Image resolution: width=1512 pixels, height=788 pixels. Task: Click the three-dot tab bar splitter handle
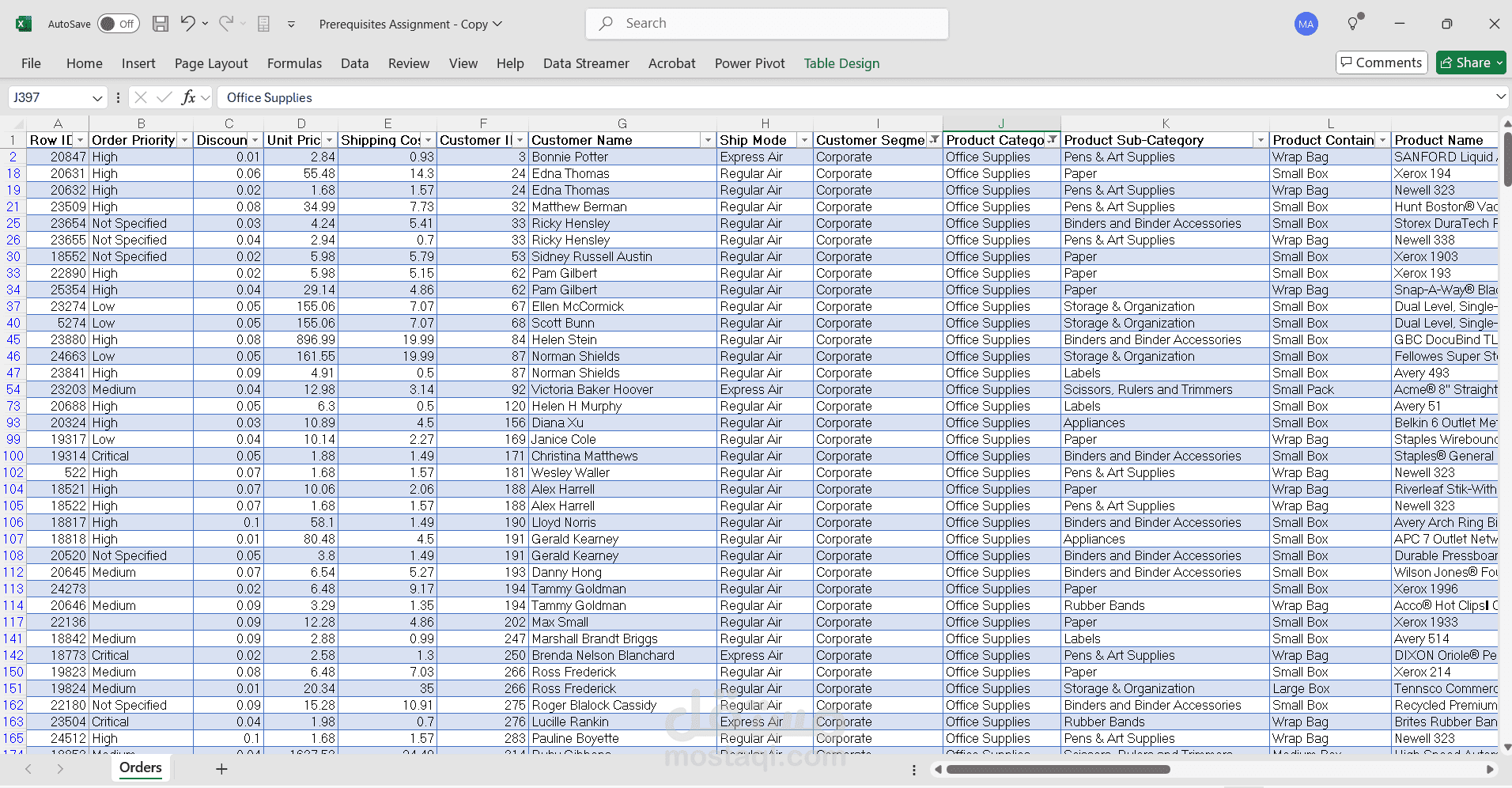(914, 769)
